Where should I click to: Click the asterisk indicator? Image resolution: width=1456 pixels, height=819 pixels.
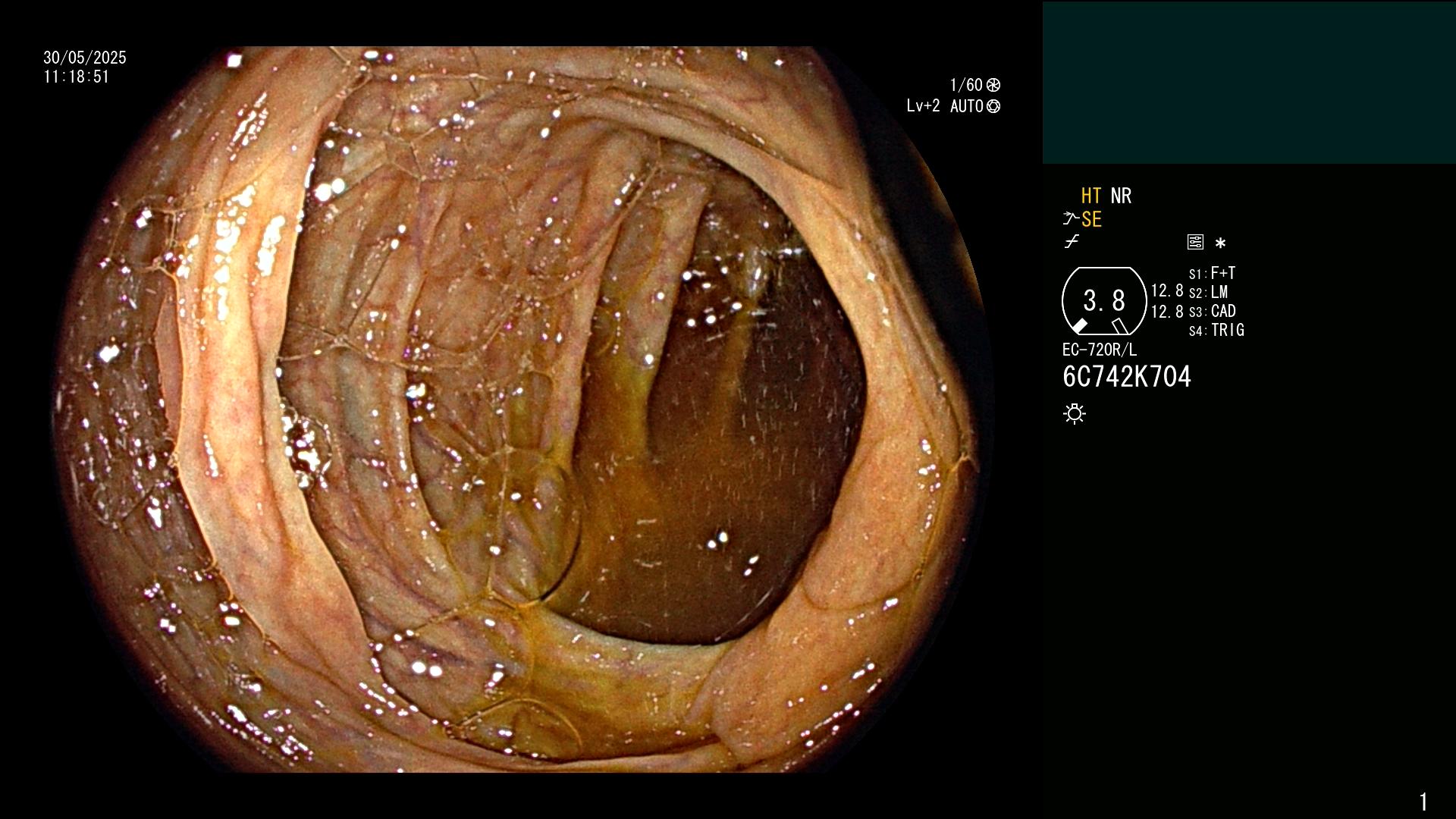coord(1220,243)
